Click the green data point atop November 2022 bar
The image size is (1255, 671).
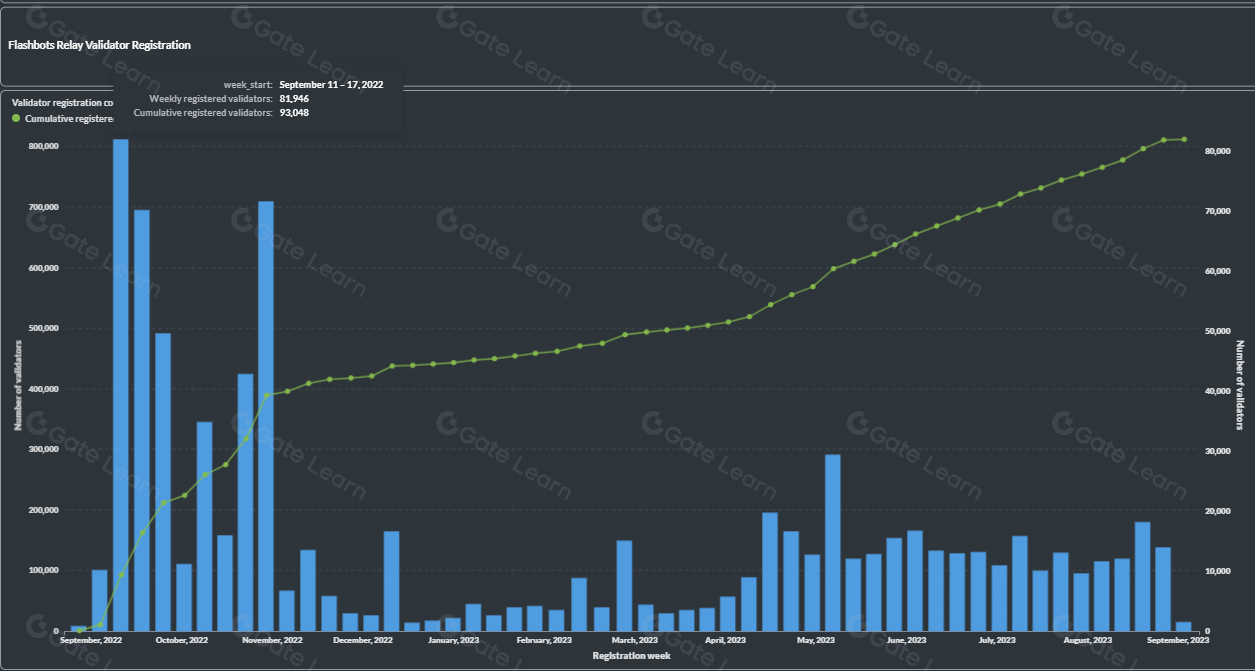tap(266, 396)
